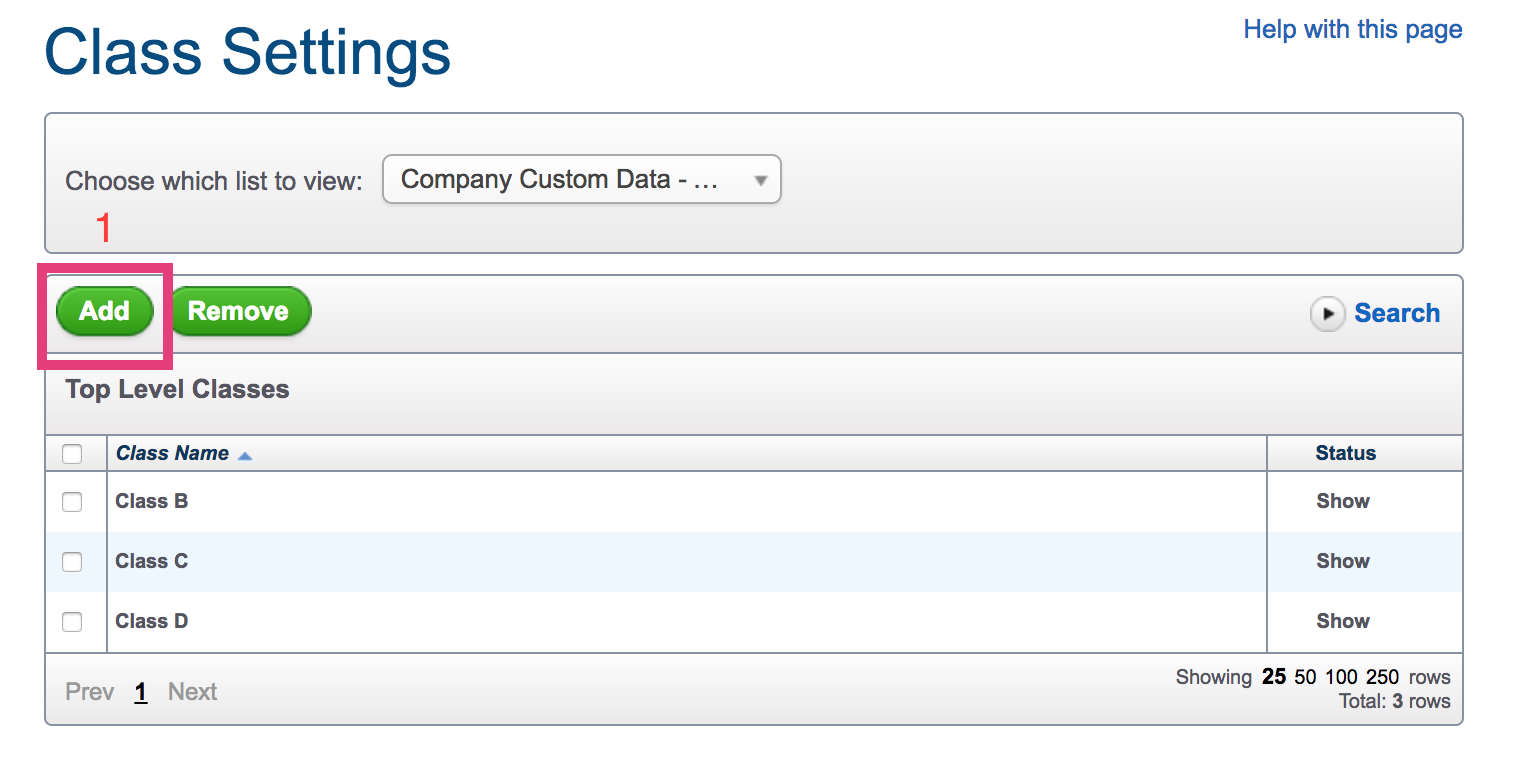This screenshot has width=1524, height=766.
Task: Expand the Search link
Action: pyautogui.click(x=1397, y=313)
